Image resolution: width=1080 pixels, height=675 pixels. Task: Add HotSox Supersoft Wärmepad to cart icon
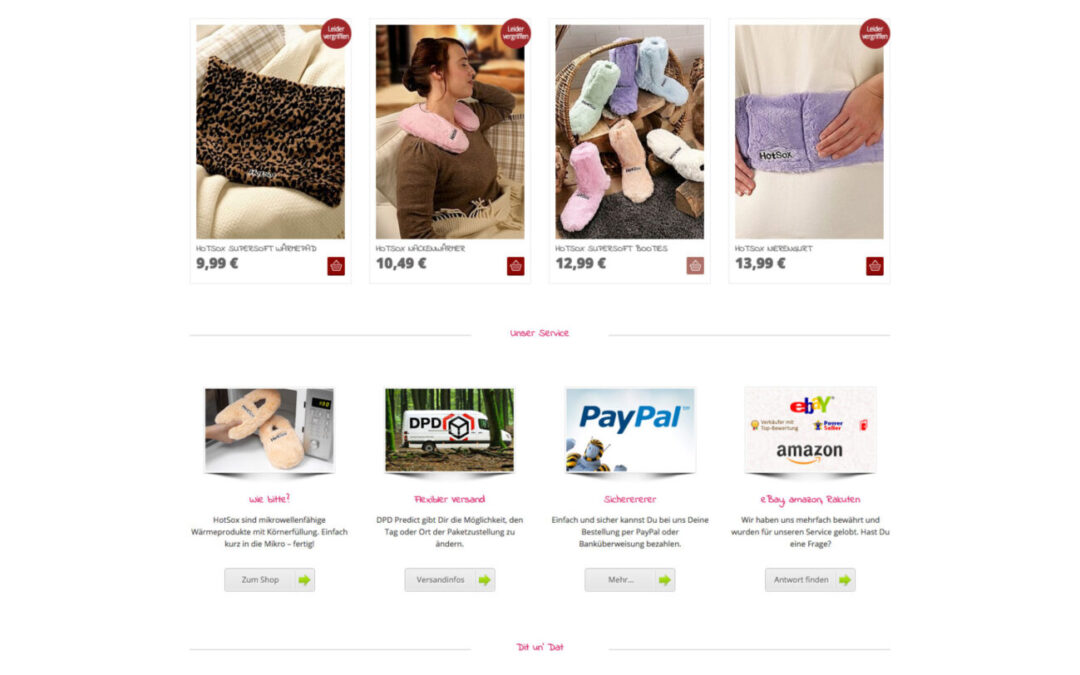[335, 266]
